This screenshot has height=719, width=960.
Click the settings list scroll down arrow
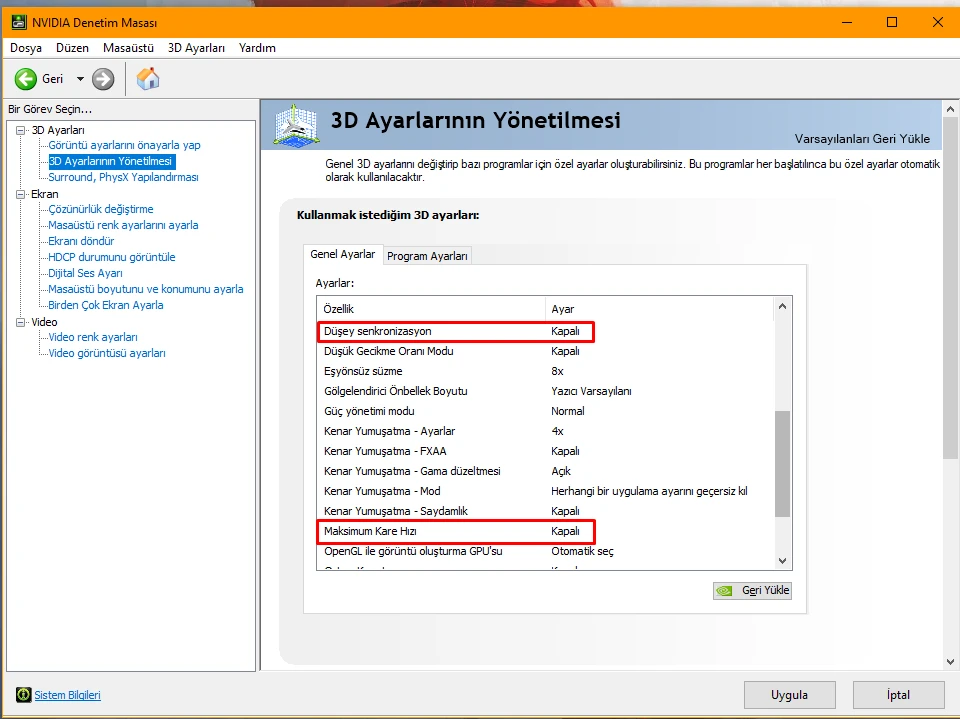tap(782, 561)
